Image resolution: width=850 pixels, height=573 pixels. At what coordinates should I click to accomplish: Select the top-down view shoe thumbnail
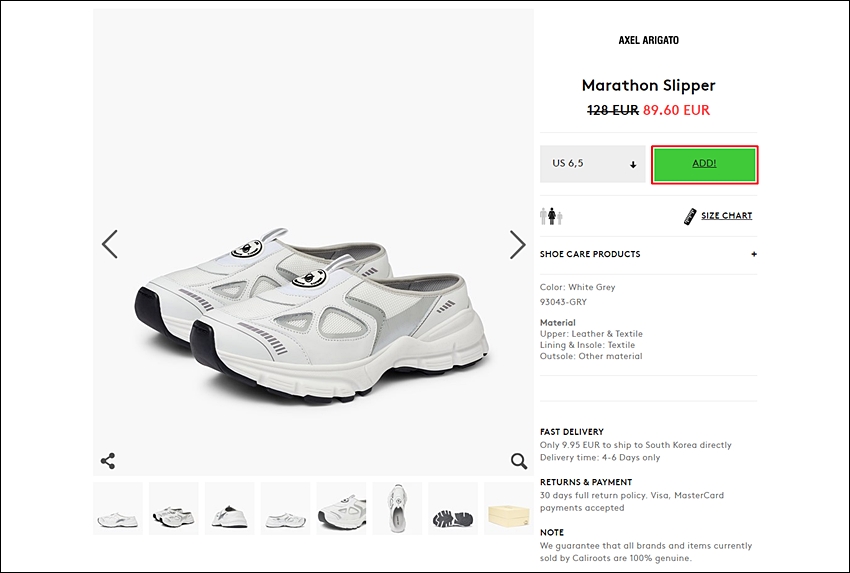coord(397,508)
